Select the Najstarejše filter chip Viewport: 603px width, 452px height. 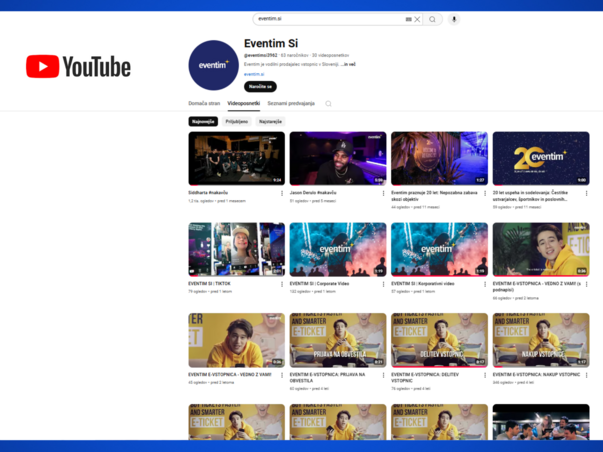[270, 122]
